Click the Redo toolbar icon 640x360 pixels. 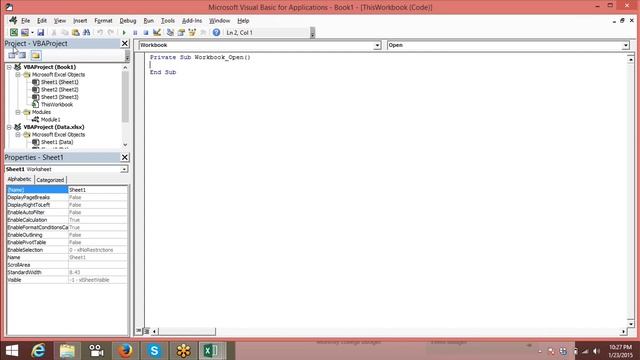111,32
